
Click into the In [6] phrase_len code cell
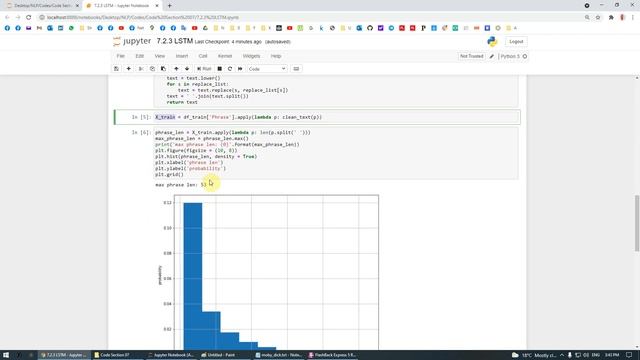click(336, 153)
